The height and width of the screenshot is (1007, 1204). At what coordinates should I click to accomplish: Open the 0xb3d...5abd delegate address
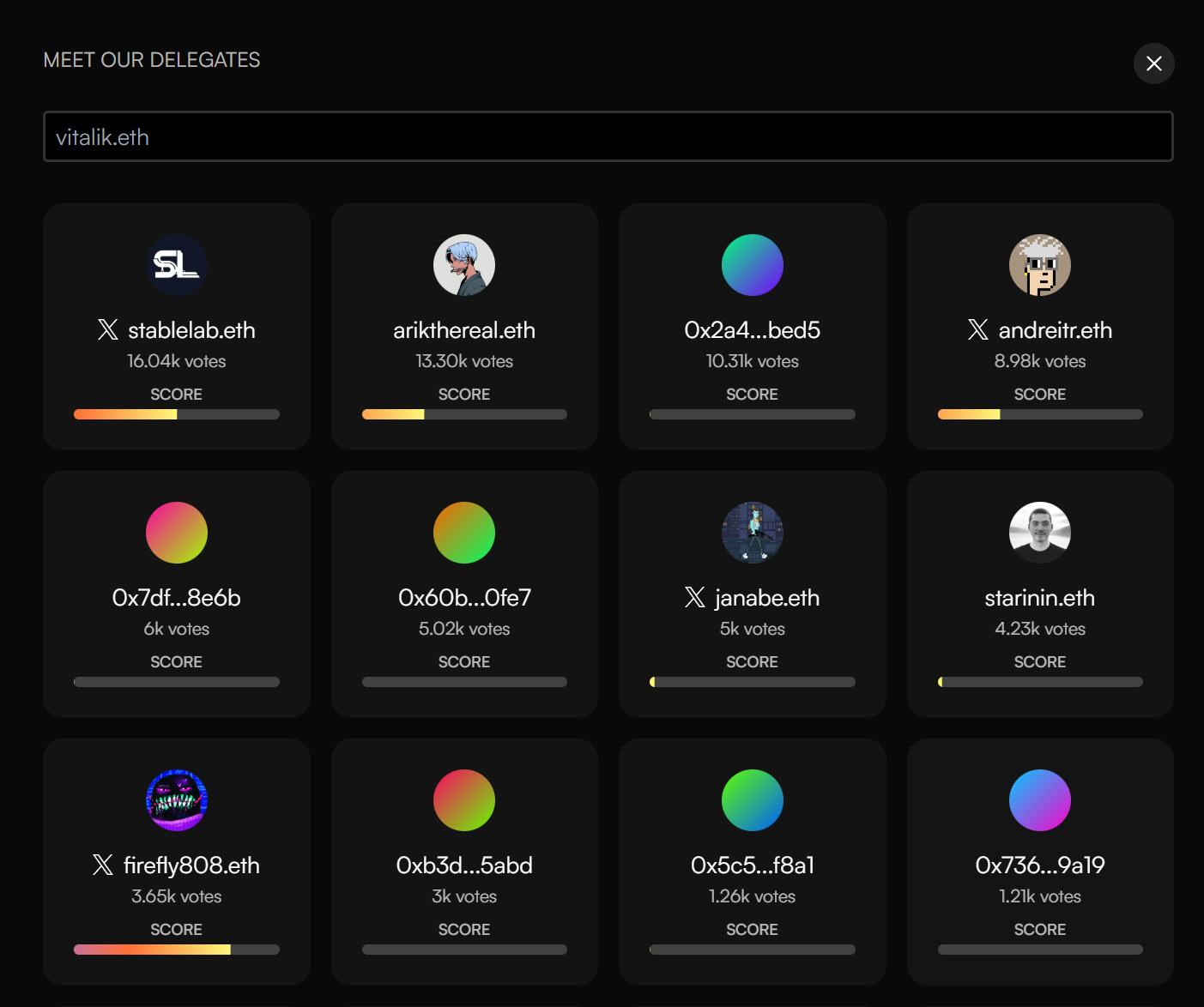click(464, 865)
